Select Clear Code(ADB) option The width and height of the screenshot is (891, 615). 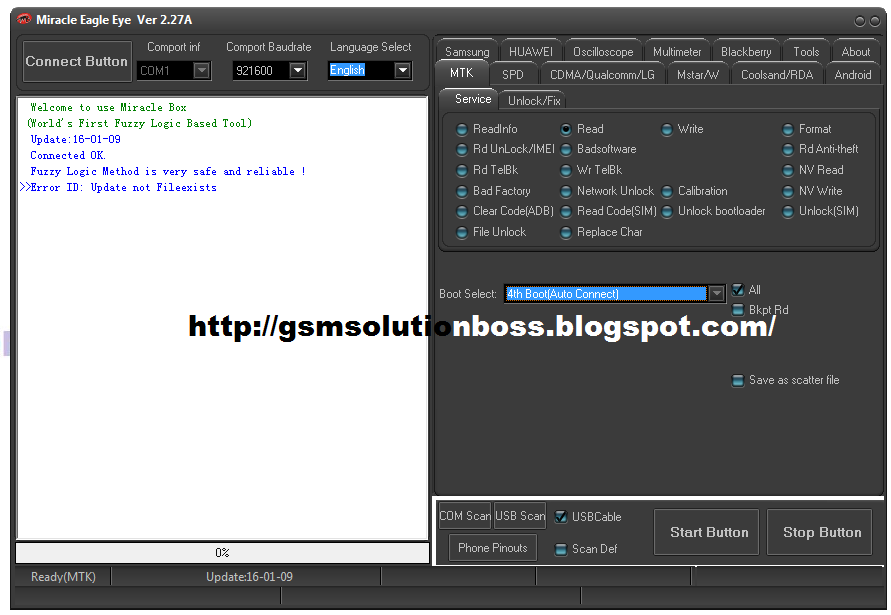[505, 211]
